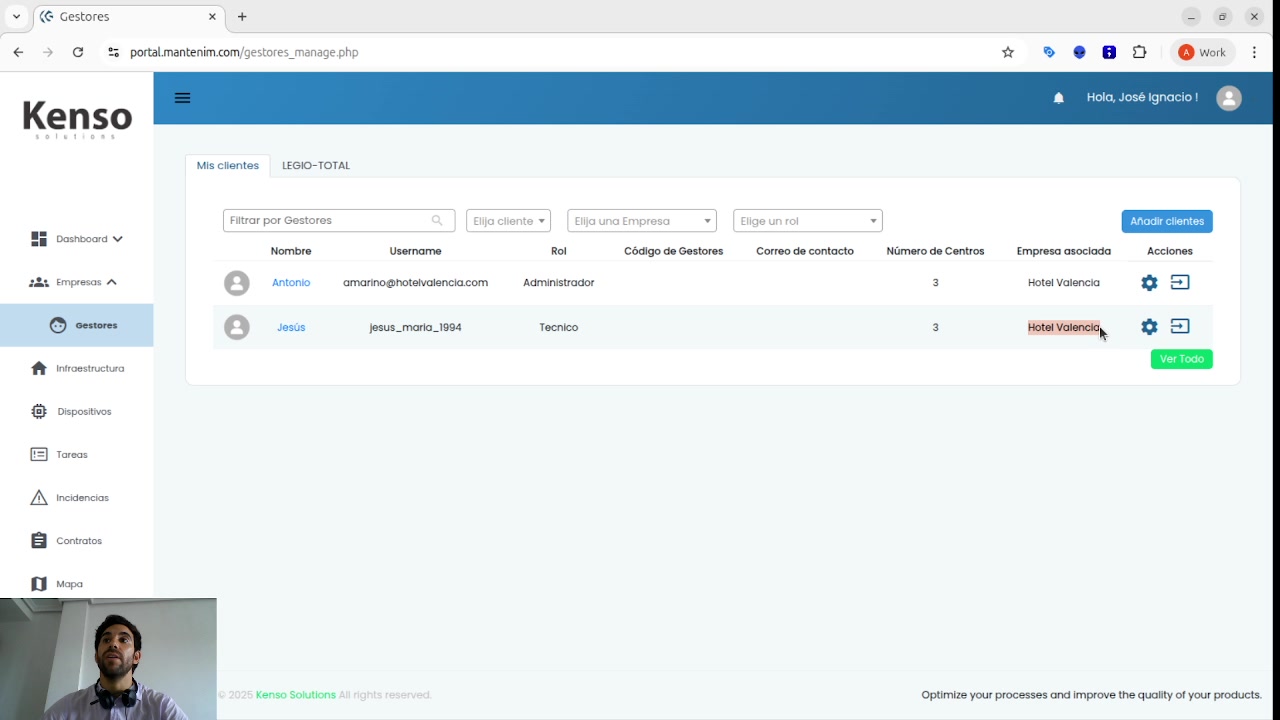Open the Elija una Empresa dropdown

point(641,221)
